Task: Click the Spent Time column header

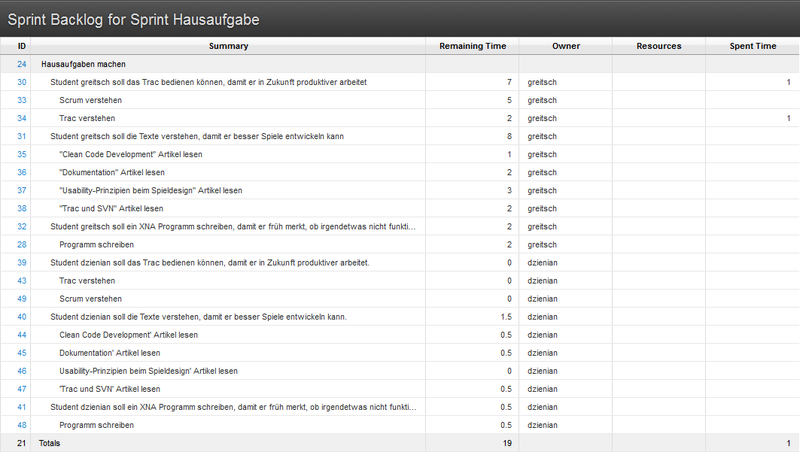Action: pyautogui.click(x=752, y=46)
